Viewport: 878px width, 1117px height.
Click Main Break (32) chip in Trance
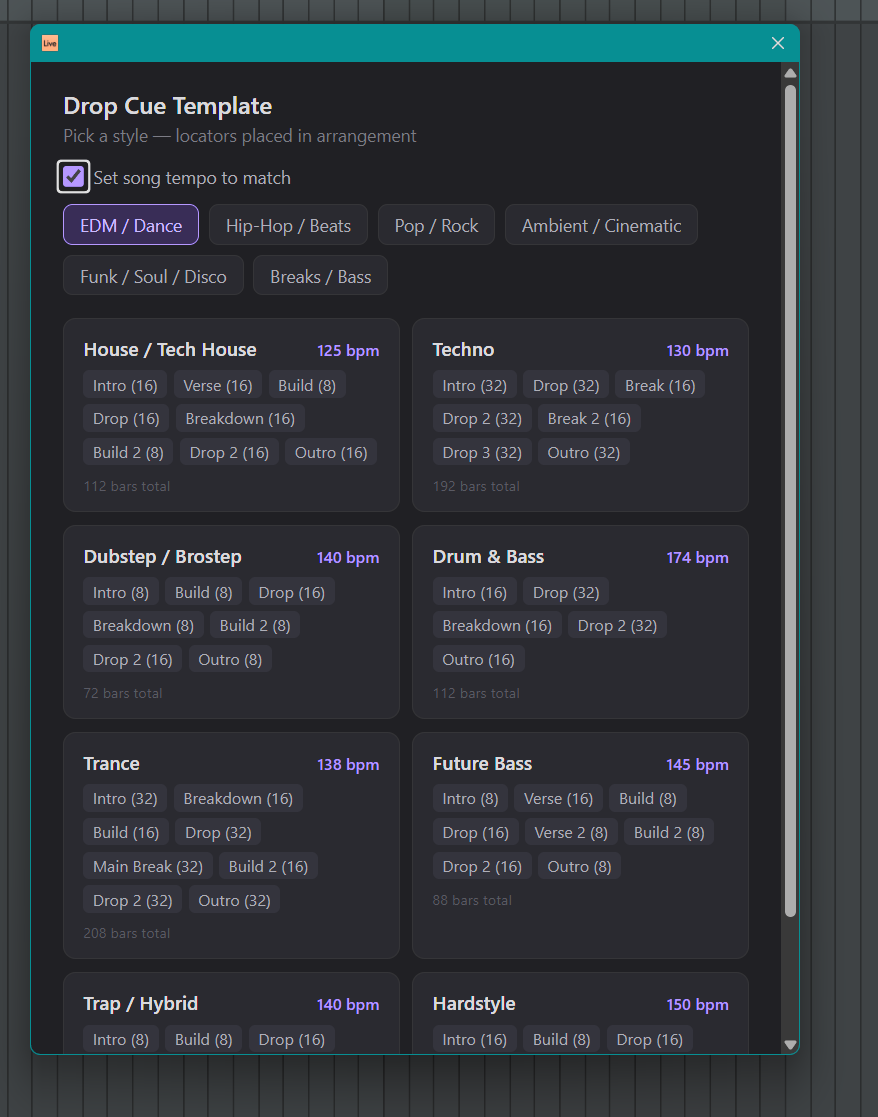[148, 866]
